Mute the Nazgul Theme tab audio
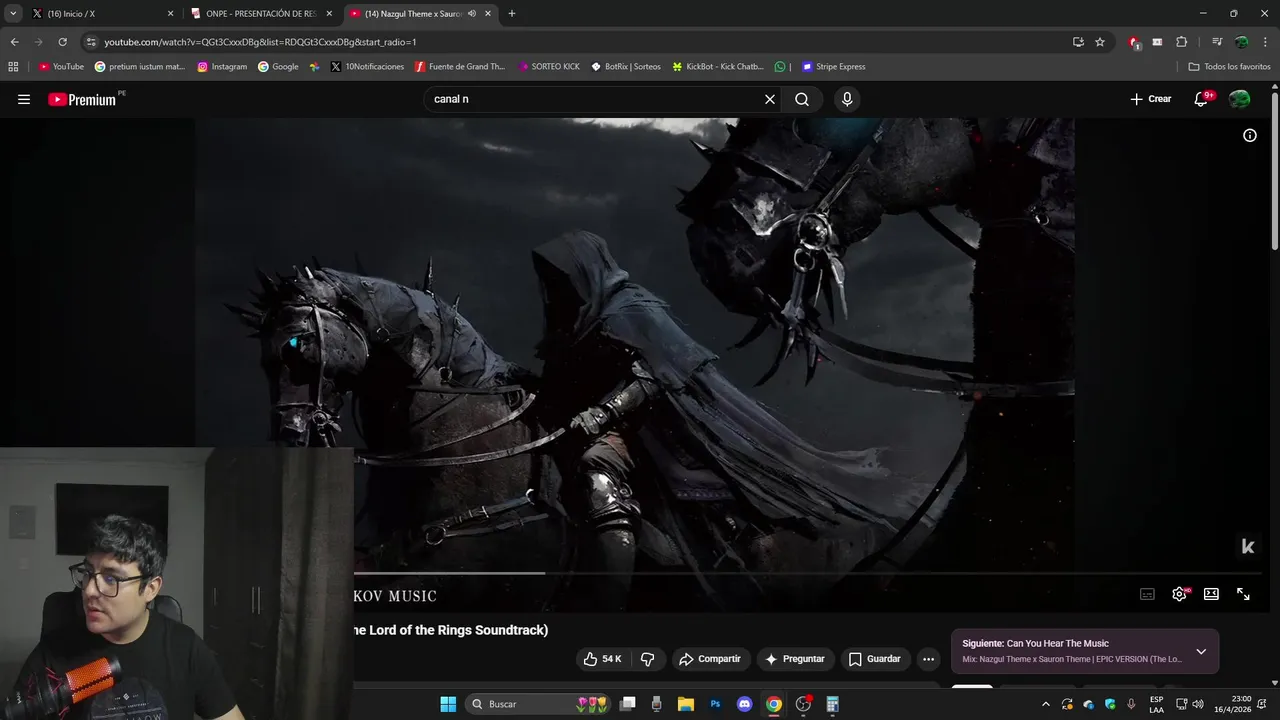 472,14
